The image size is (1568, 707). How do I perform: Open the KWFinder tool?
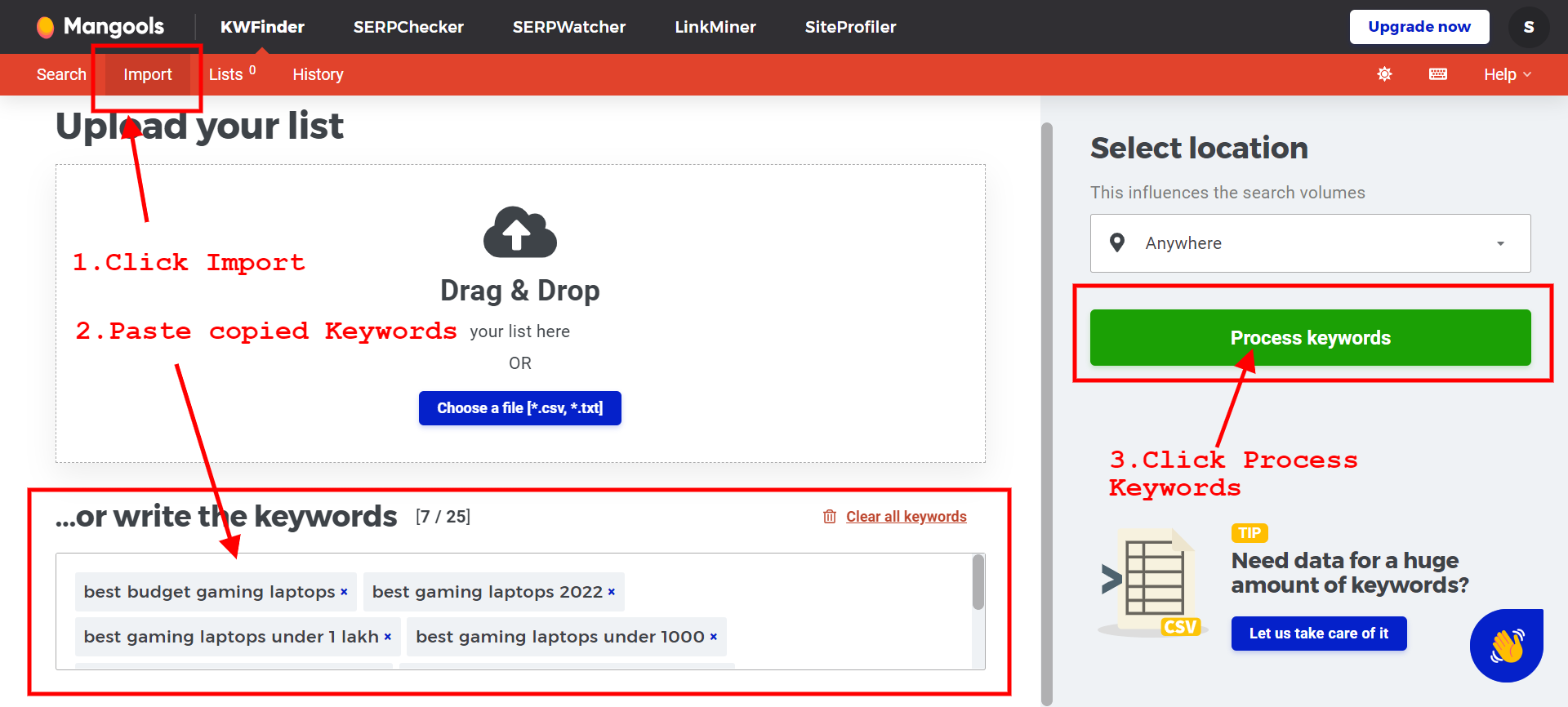(262, 27)
